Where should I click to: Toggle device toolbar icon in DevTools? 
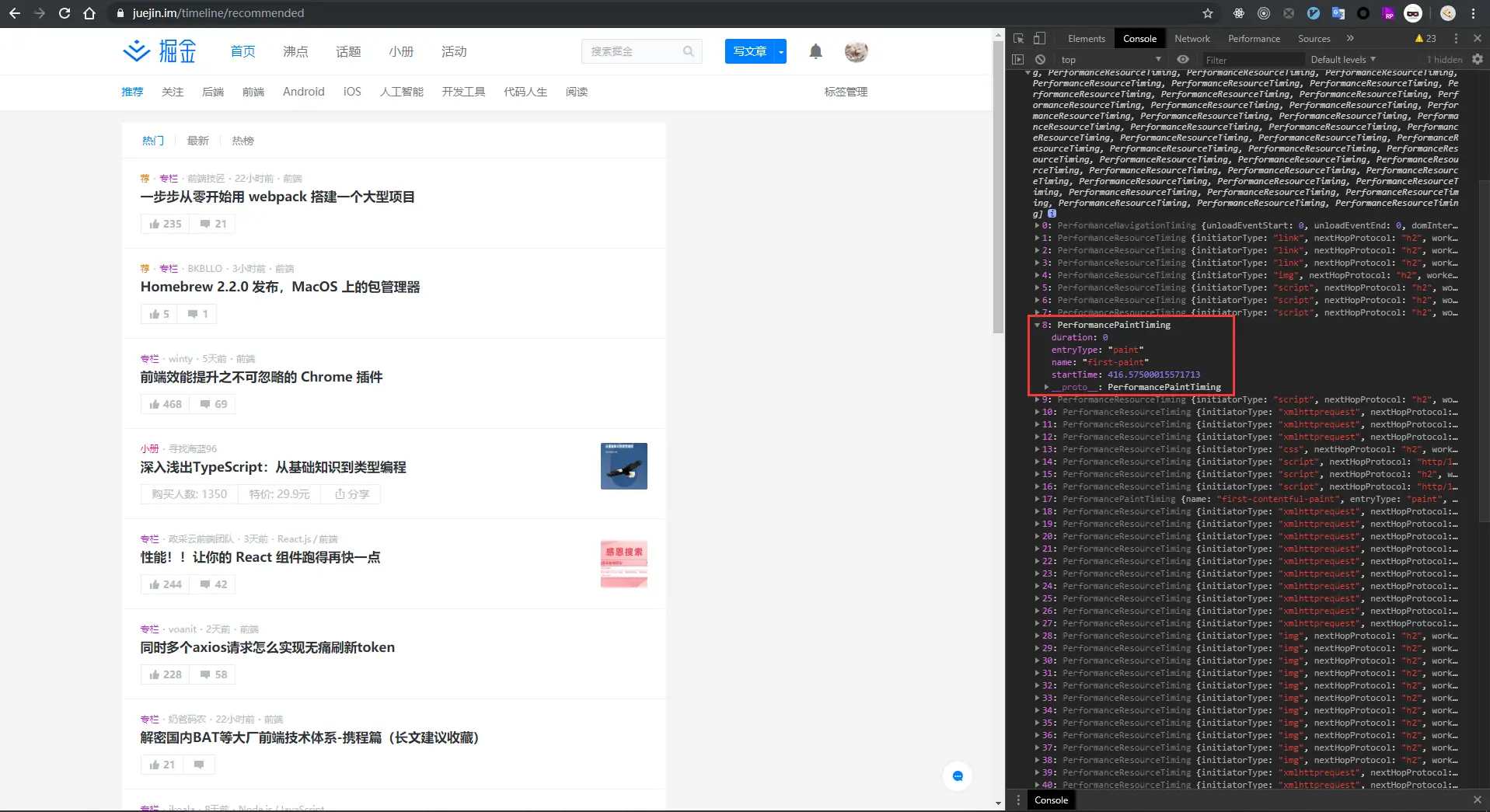(x=1039, y=38)
